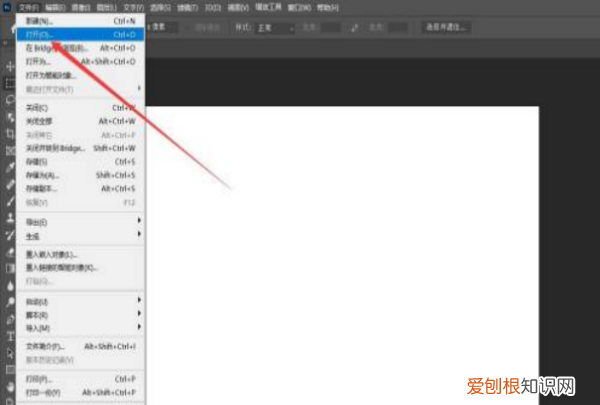Screen dimensions: 600x405
Task: Select the Brush tool
Action: point(10,201)
